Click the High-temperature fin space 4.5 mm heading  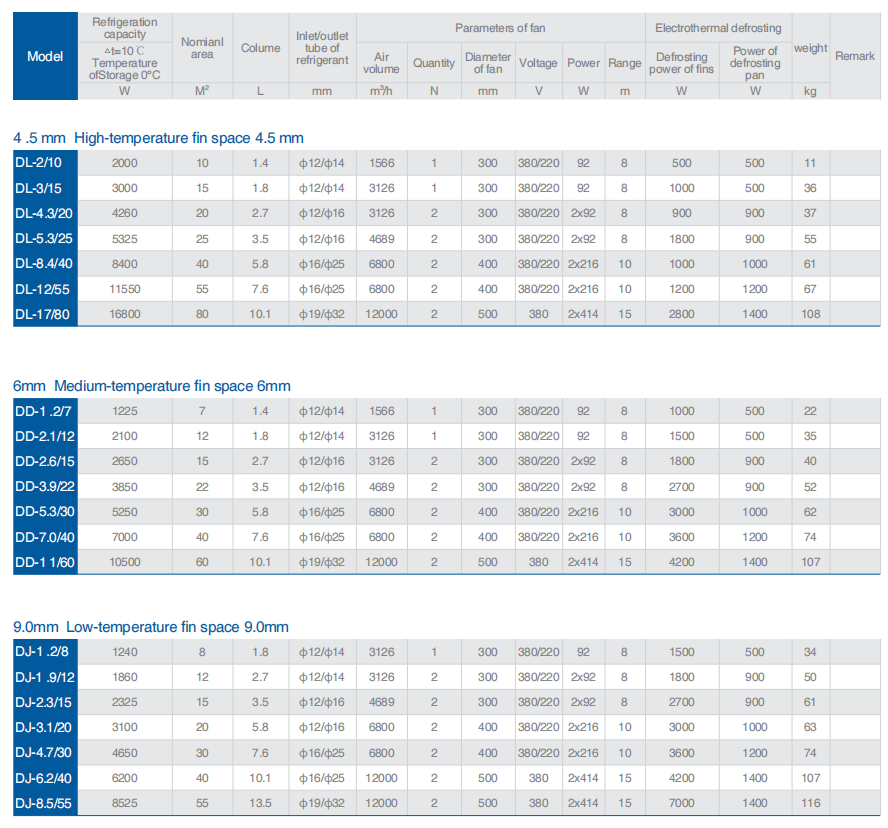point(158,138)
